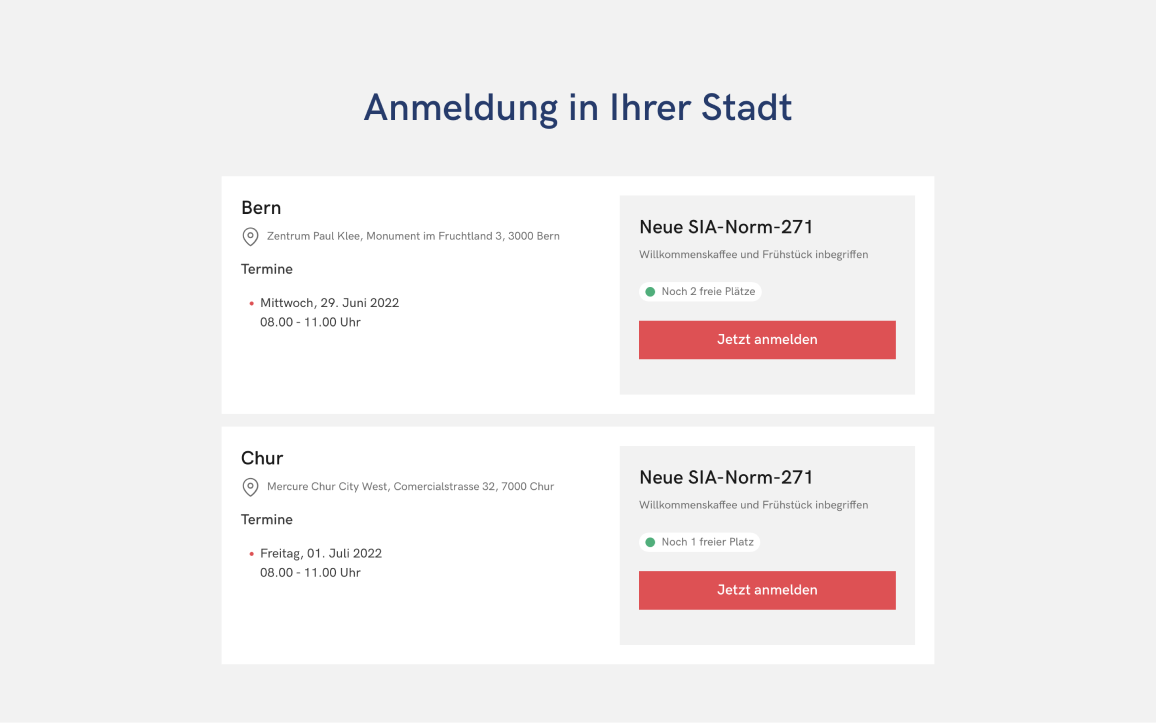Select the 'Noch 1 freier Platz' availability badge

pos(699,542)
